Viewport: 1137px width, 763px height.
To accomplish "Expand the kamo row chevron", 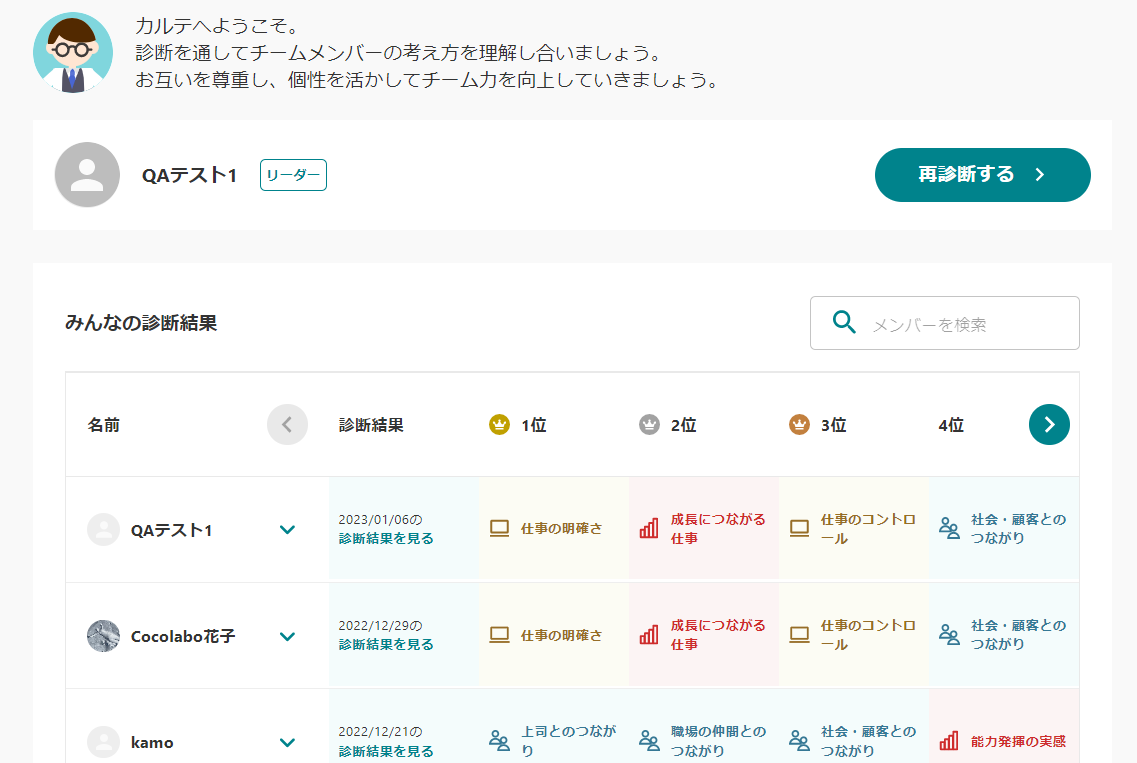I will click(x=288, y=742).
